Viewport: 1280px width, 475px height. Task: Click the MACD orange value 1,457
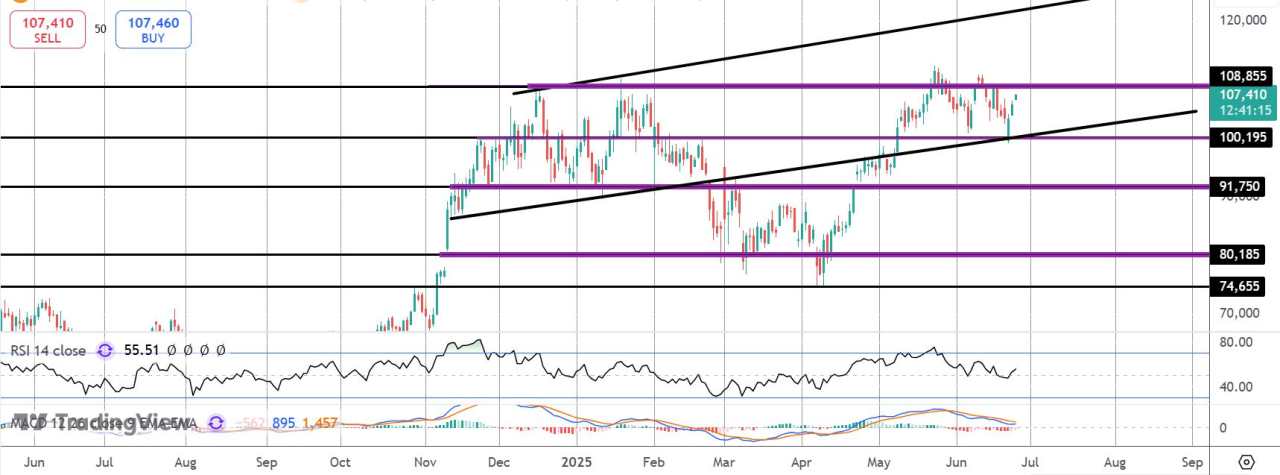coord(318,424)
